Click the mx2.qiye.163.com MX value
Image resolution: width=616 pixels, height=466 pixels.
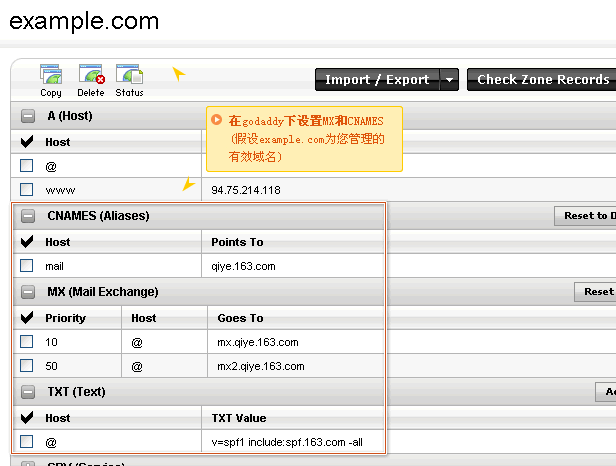(x=261, y=366)
